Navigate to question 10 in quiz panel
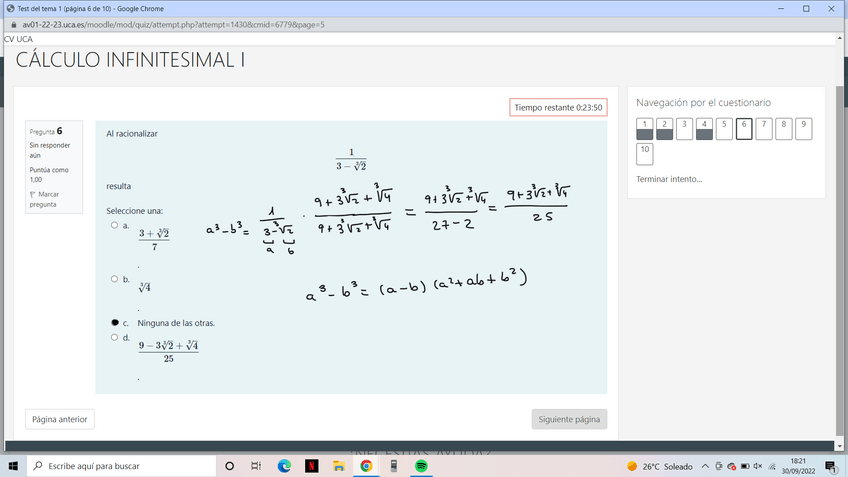848x477 pixels. 645,154
